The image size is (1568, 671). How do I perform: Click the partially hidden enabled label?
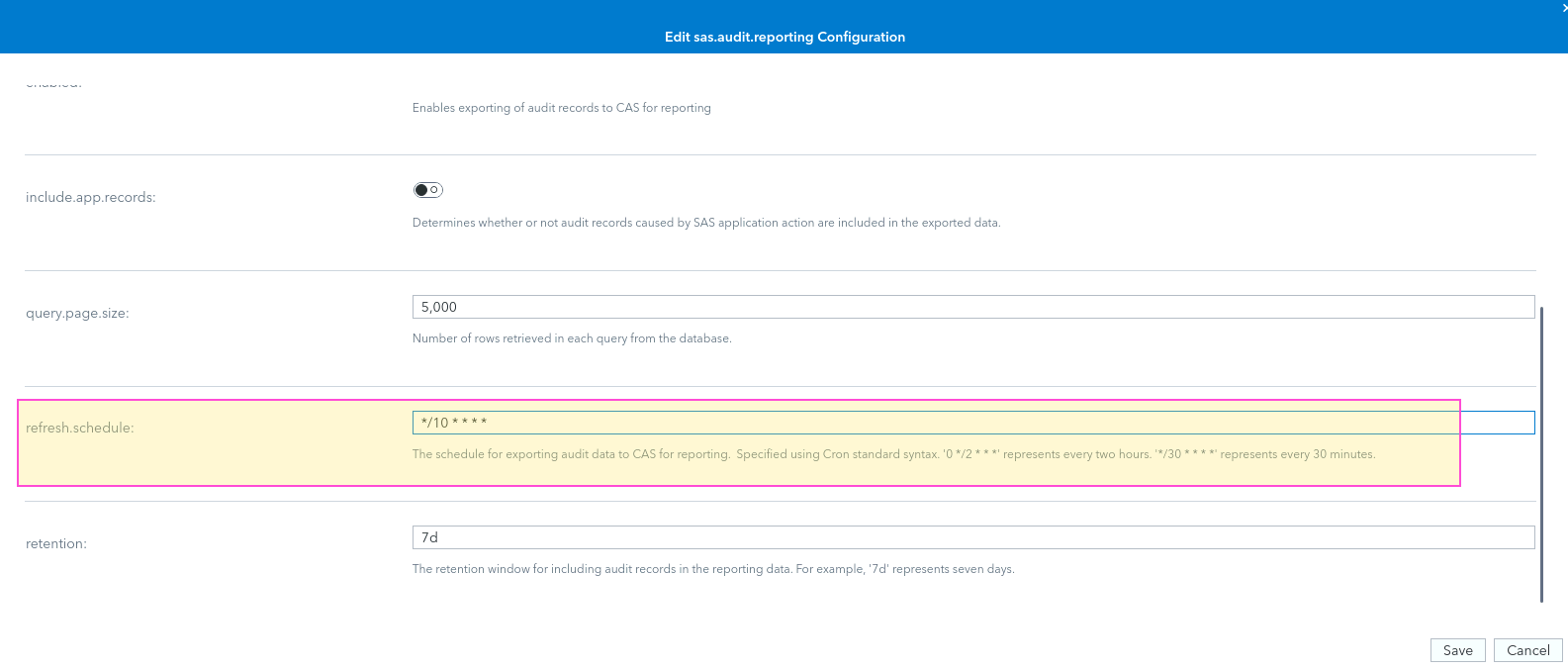[53, 84]
